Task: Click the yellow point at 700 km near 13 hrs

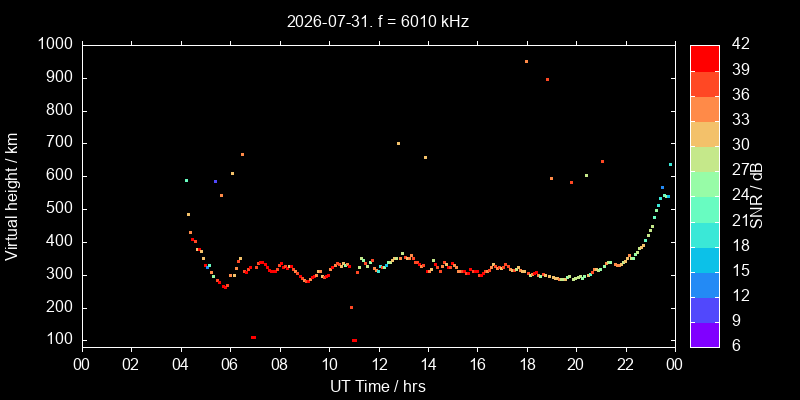Action: [x=398, y=143]
